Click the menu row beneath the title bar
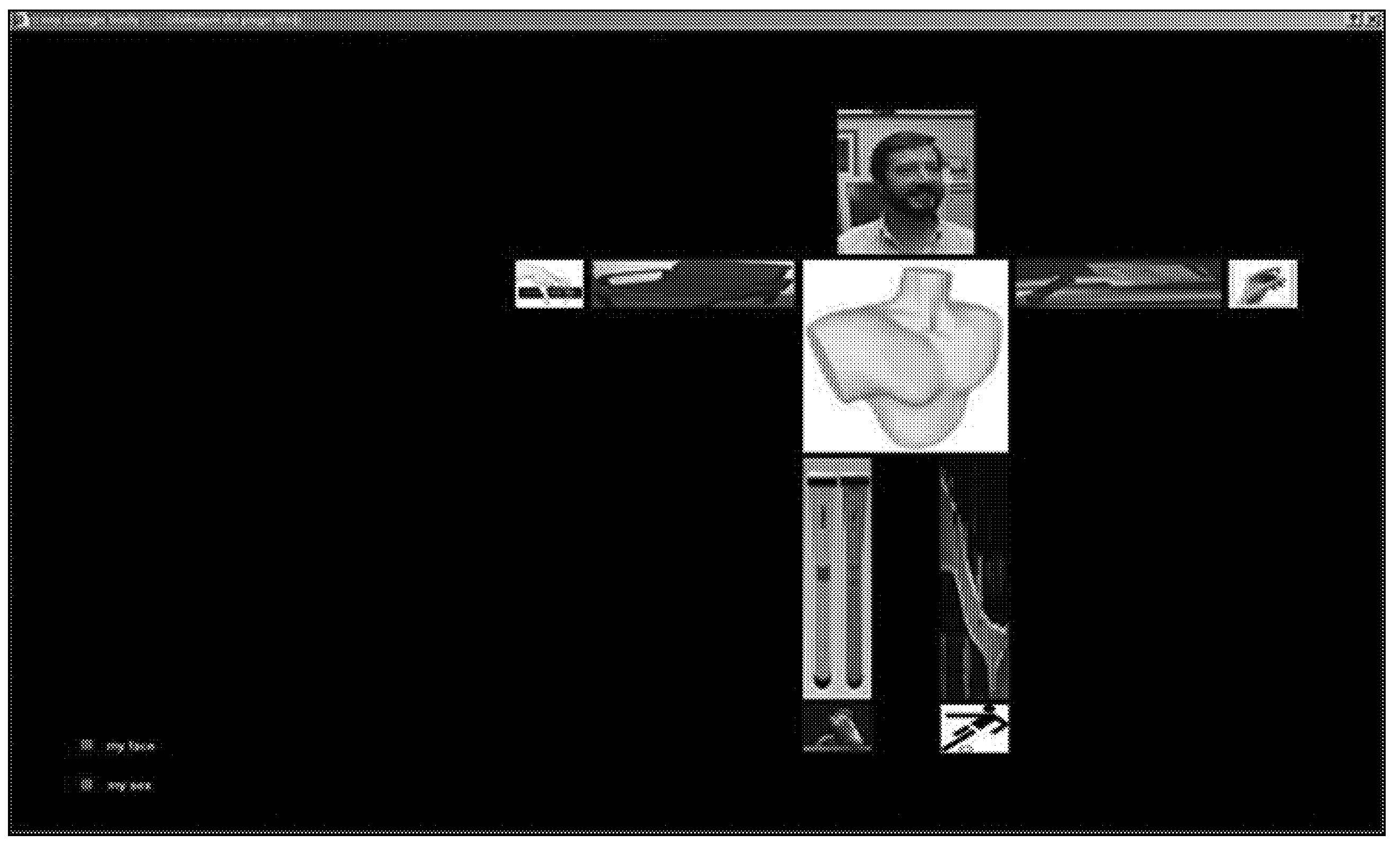This screenshot has height=843, width=1400. click(696, 39)
